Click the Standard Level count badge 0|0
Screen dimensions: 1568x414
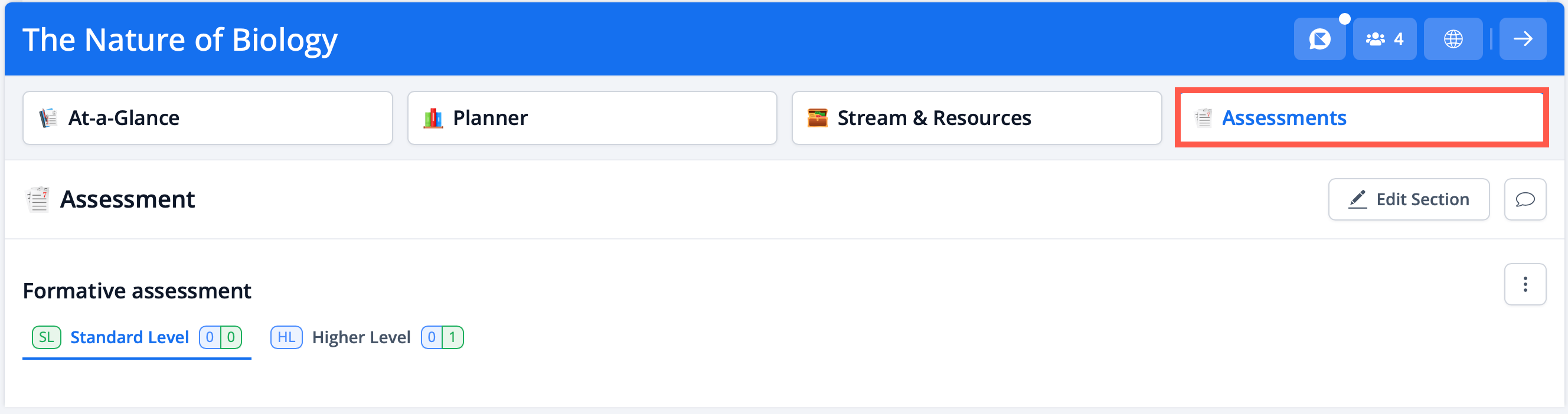click(x=220, y=337)
